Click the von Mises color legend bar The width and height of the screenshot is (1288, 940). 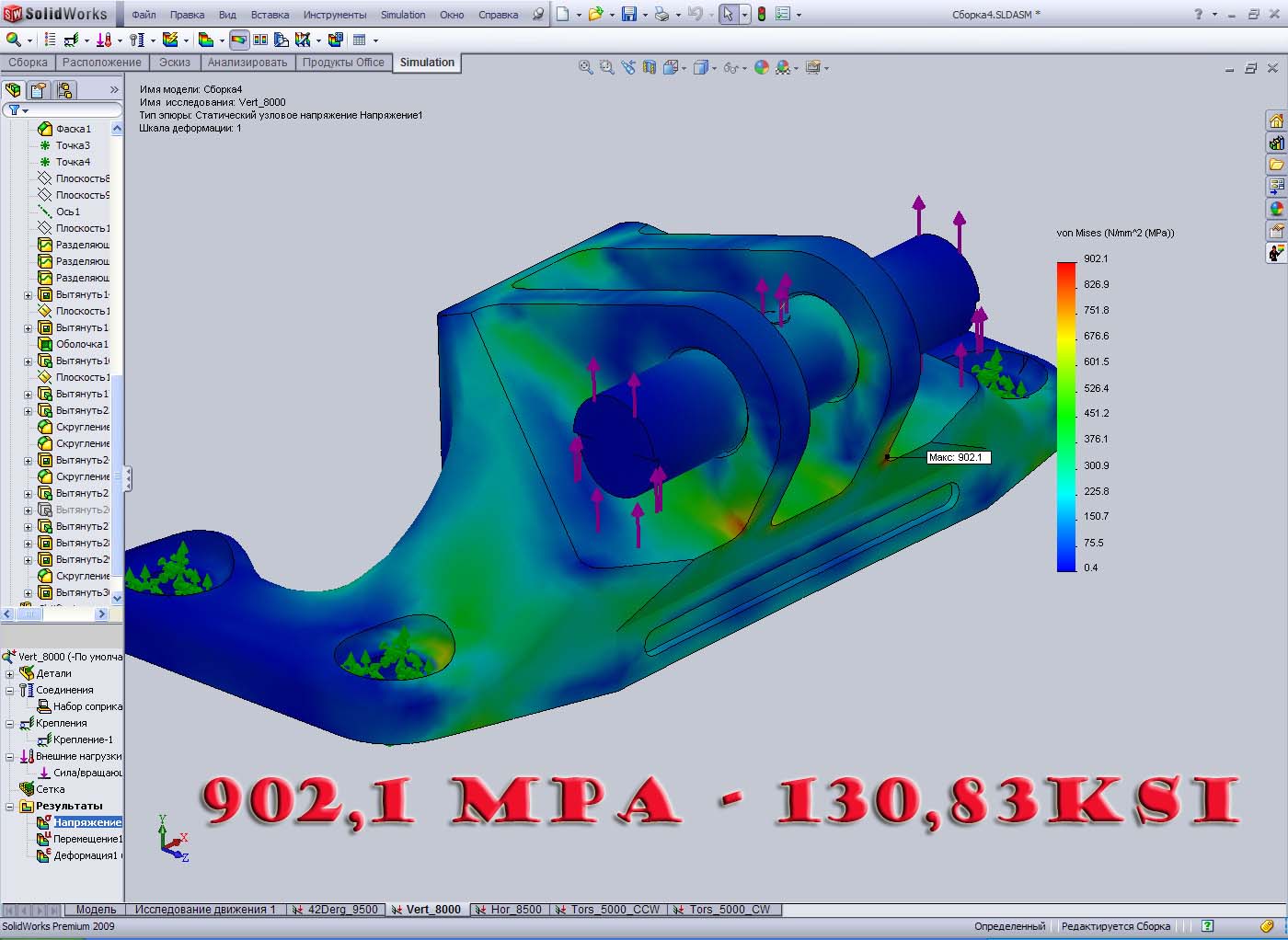[1066, 417]
